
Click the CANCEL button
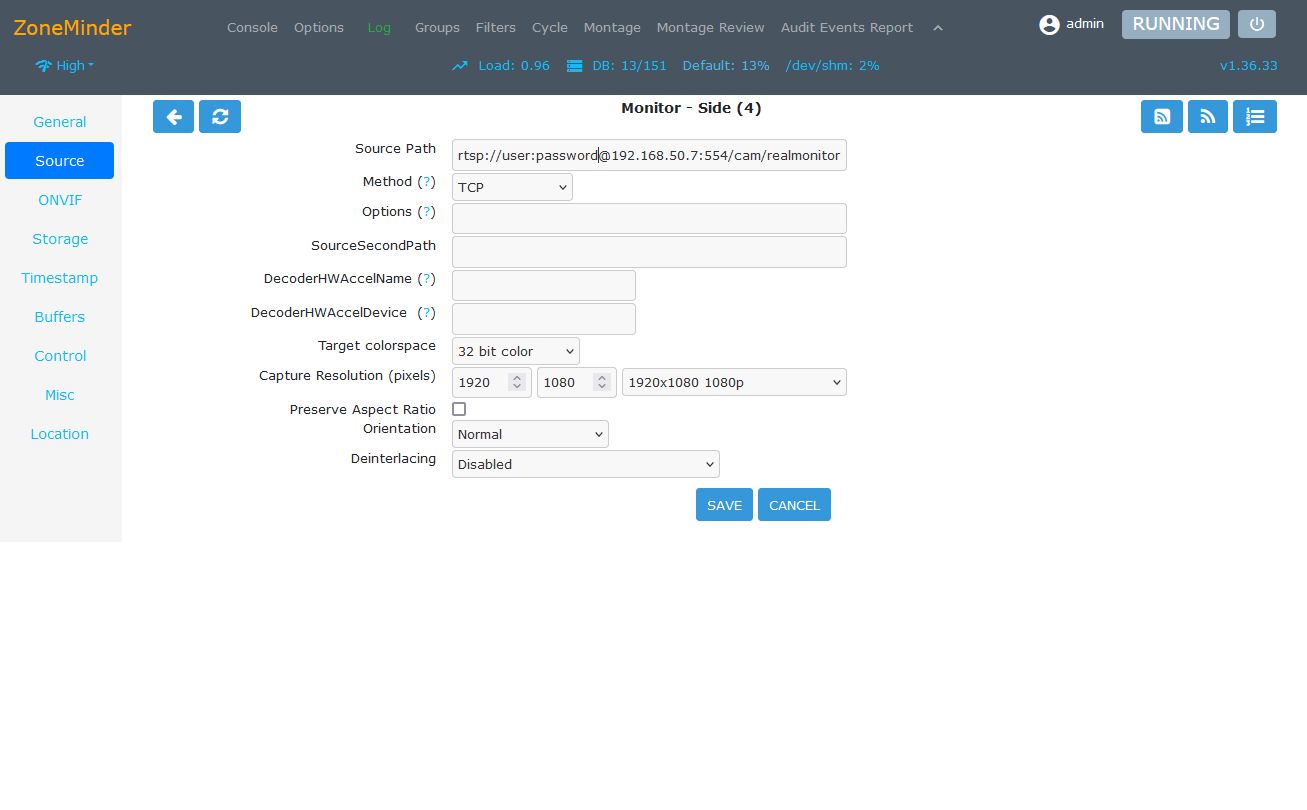[794, 505]
